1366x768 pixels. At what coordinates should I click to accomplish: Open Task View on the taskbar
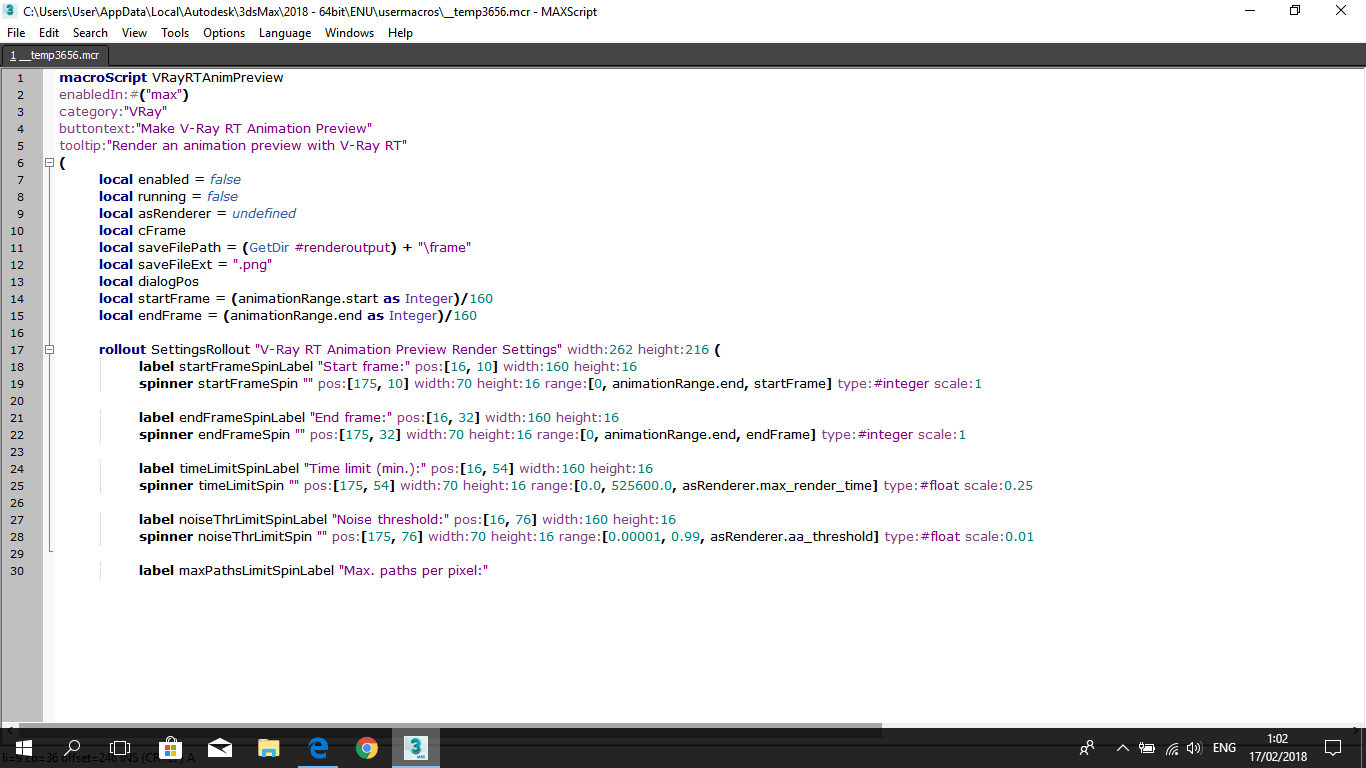click(120, 747)
